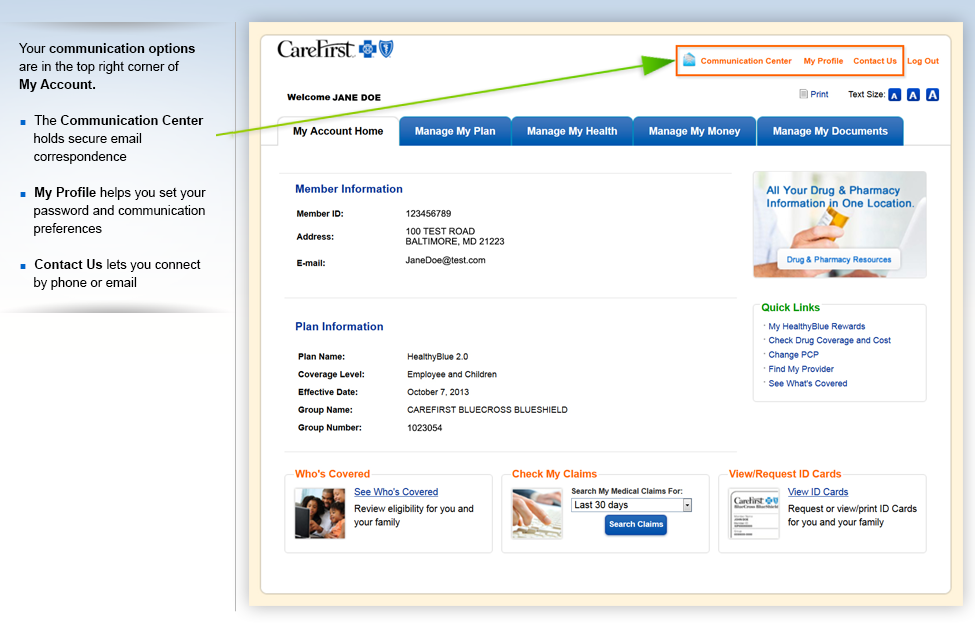Open the Contact Us link
The width and height of the screenshot is (975, 626).
[875, 61]
